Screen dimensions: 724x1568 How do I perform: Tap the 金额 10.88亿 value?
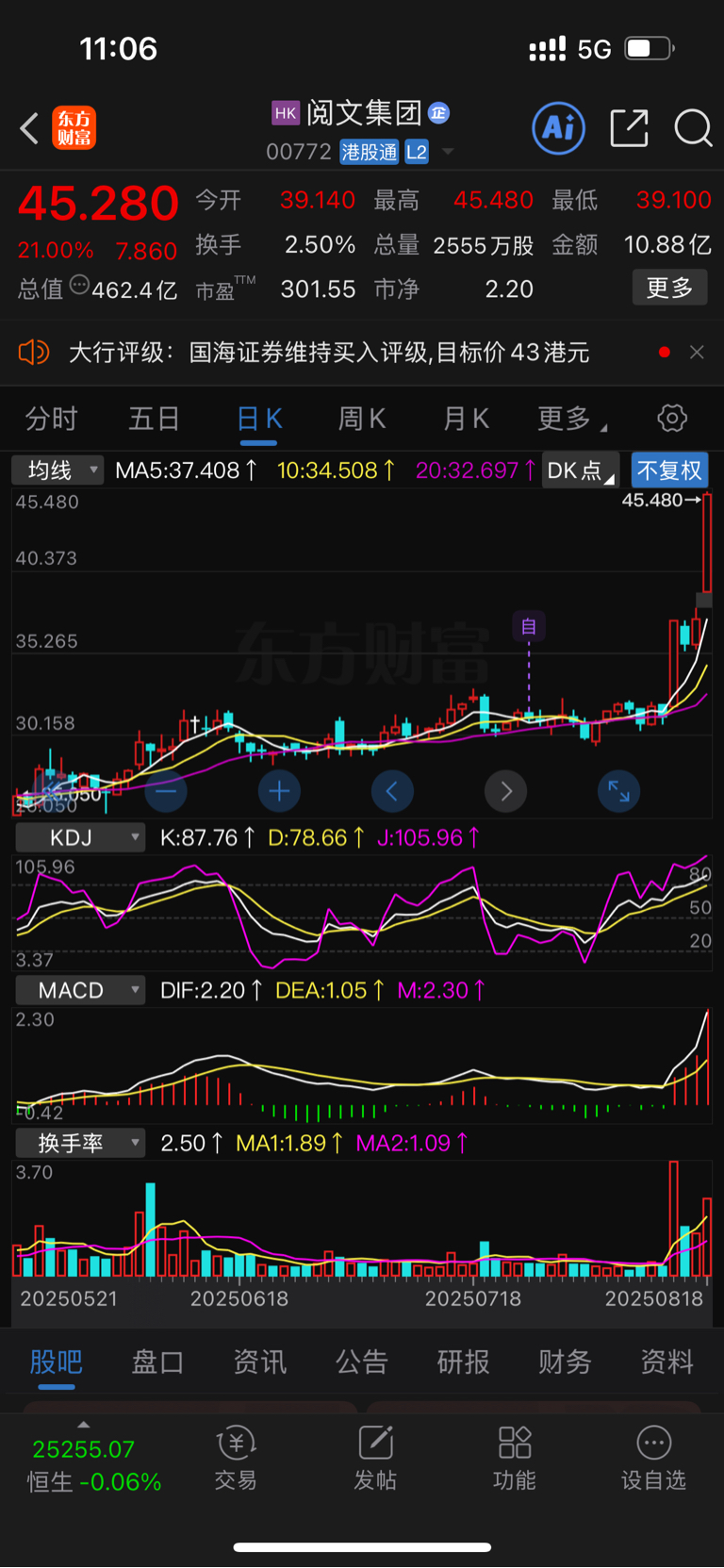tap(667, 245)
